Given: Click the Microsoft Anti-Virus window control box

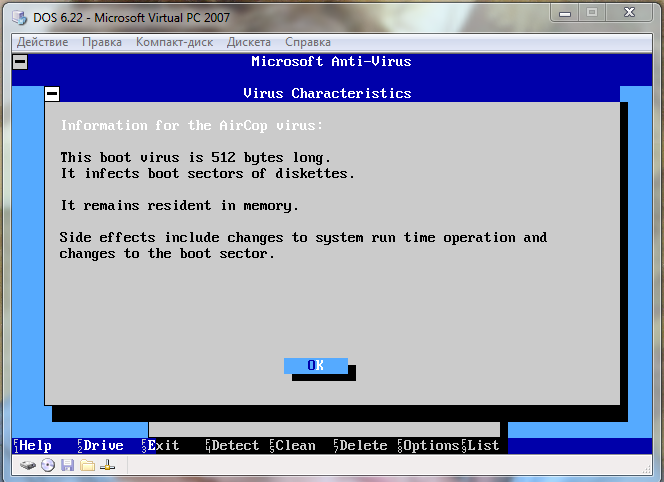Looking at the screenshot, I should [20, 62].
